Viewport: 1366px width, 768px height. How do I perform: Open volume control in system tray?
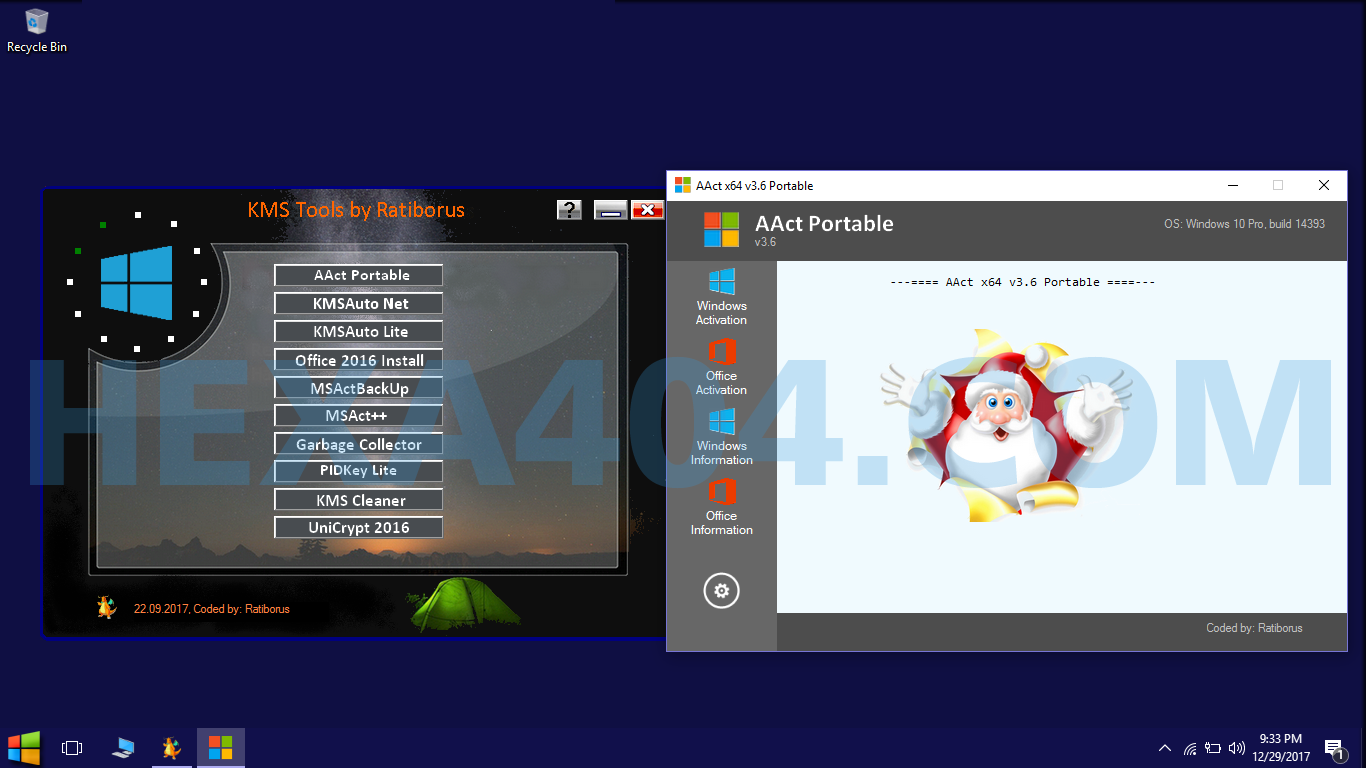coord(1237,748)
